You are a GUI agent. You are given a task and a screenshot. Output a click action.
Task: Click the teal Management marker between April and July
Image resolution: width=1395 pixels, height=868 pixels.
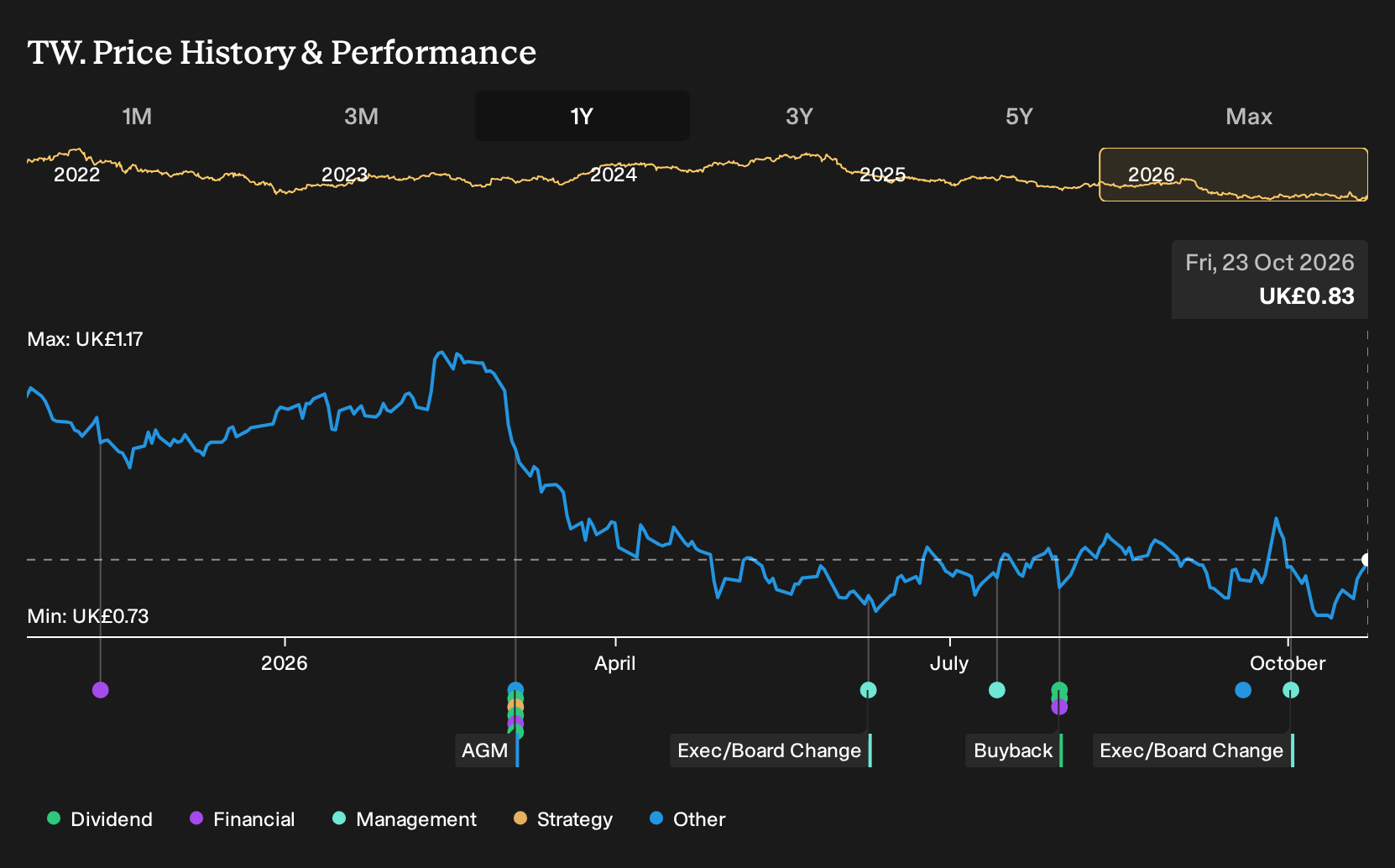869,690
